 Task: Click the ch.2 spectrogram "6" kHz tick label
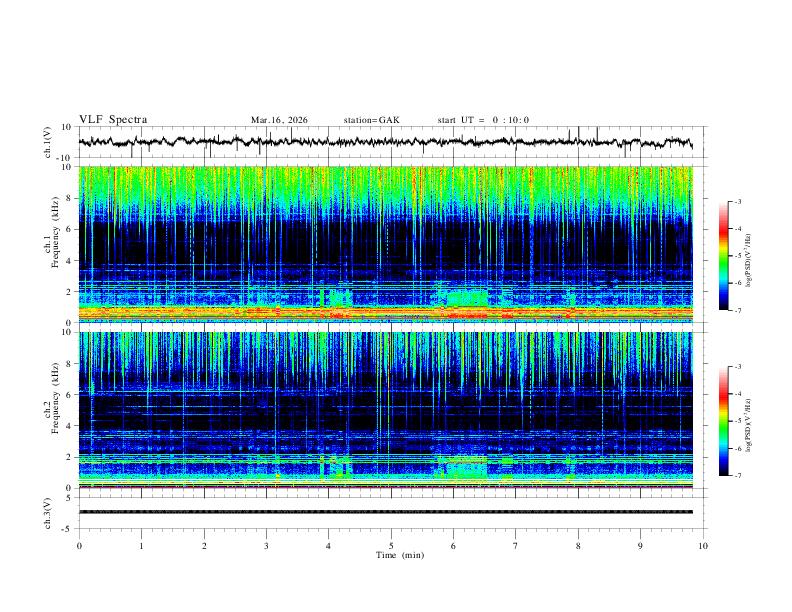click(x=69, y=395)
